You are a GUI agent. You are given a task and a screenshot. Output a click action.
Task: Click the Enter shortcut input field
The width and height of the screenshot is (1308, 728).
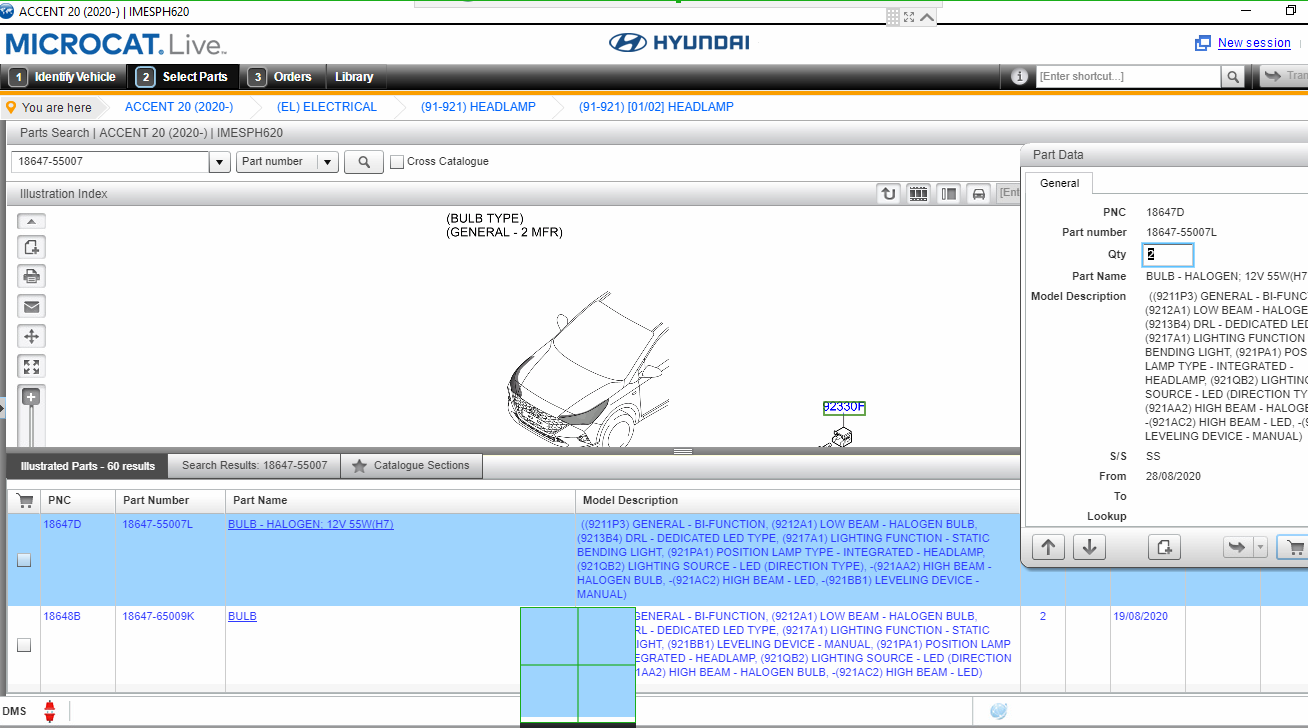point(1128,77)
